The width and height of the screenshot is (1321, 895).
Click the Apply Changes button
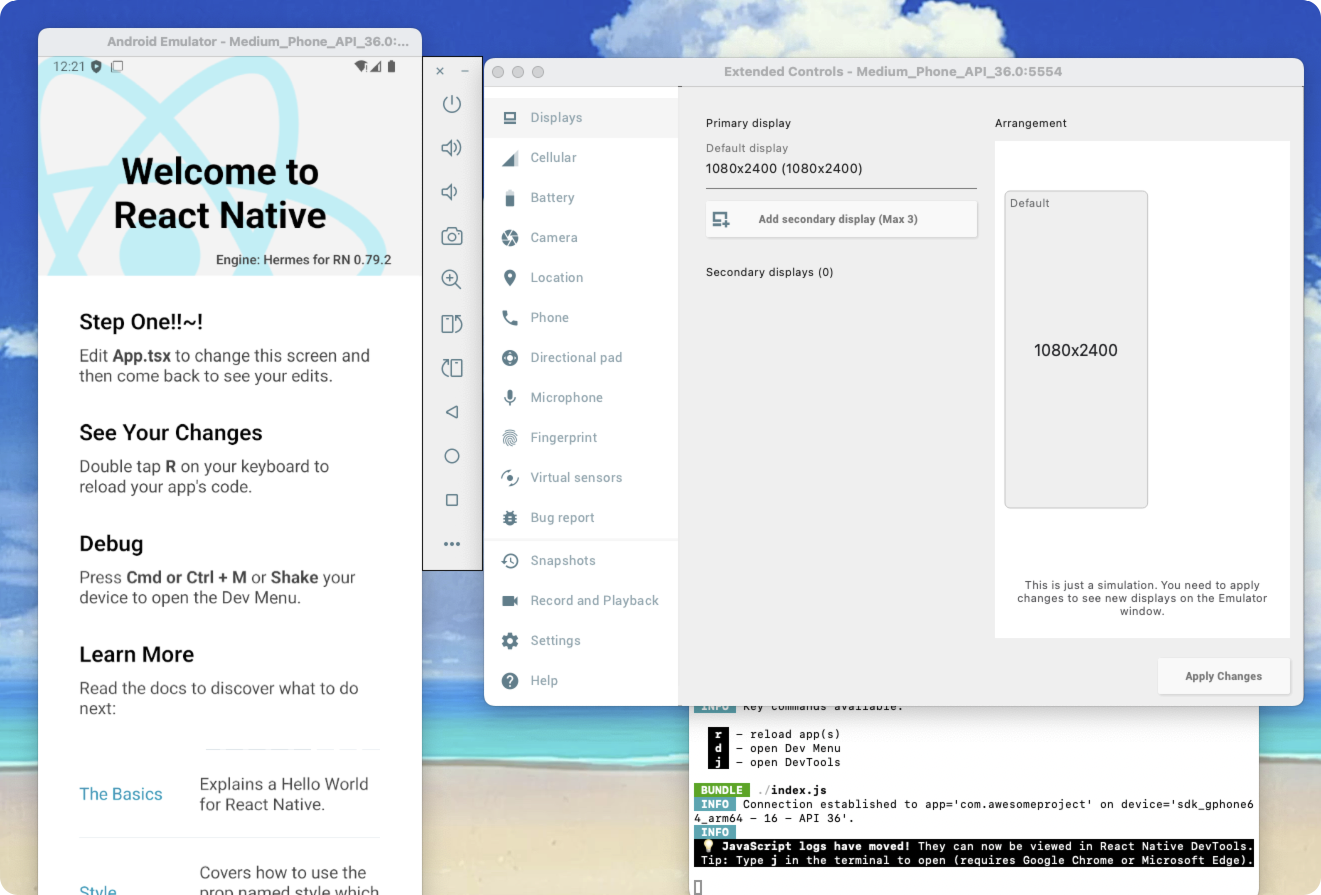pyautogui.click(x=1223, y=676)
